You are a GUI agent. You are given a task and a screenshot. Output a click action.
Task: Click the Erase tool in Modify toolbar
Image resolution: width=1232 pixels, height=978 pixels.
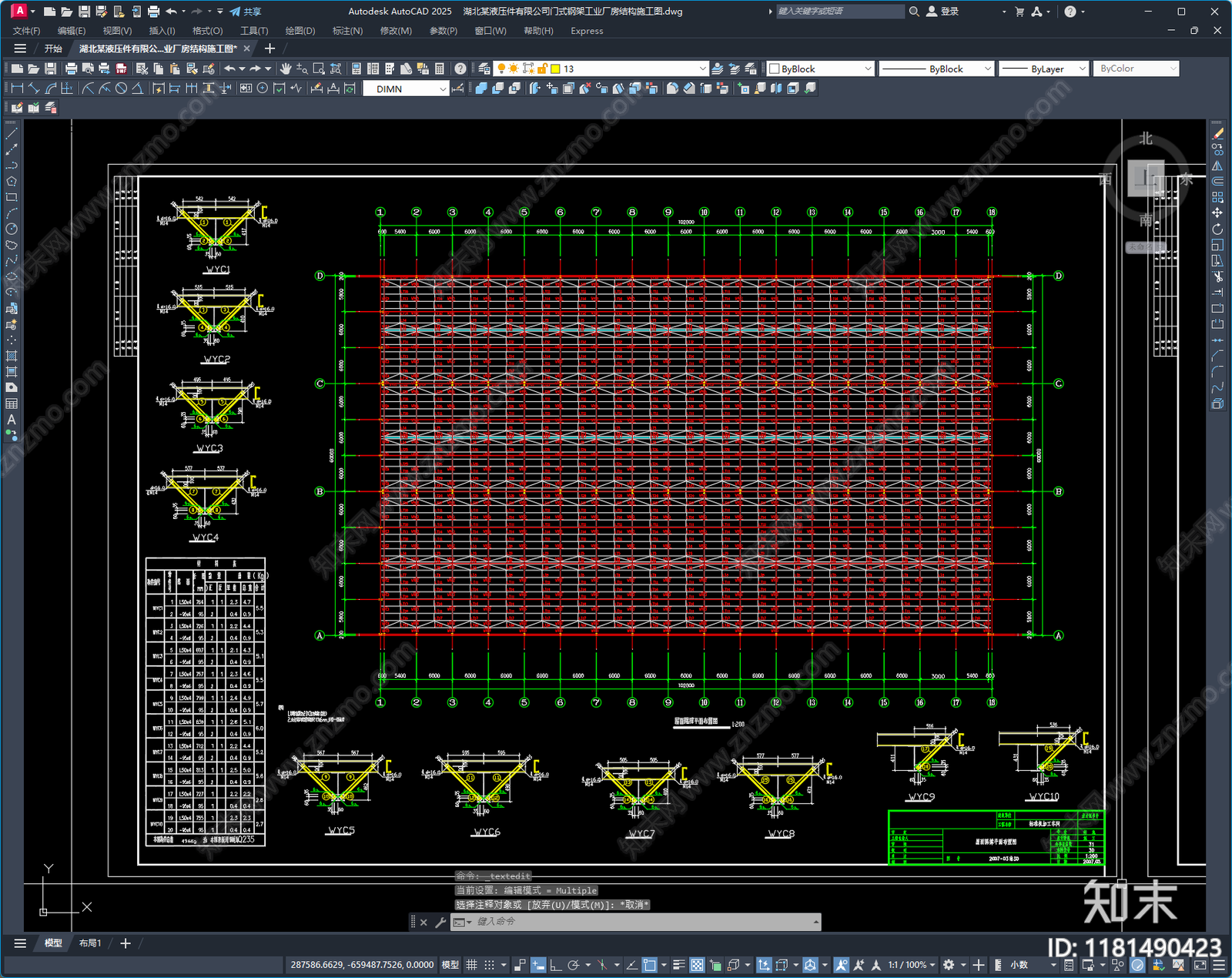pyautogui.click(x=1217, y=133)
